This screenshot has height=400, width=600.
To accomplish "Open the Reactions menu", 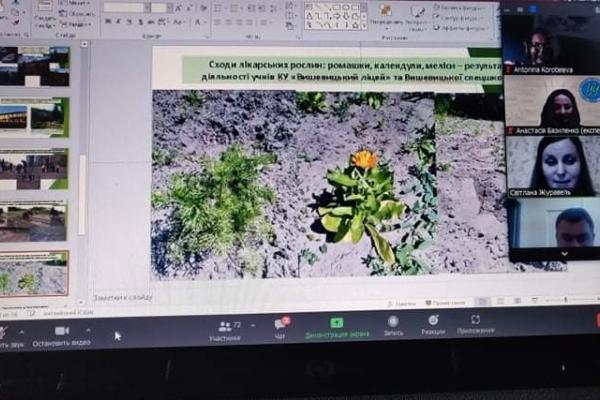I will (433, 324).
